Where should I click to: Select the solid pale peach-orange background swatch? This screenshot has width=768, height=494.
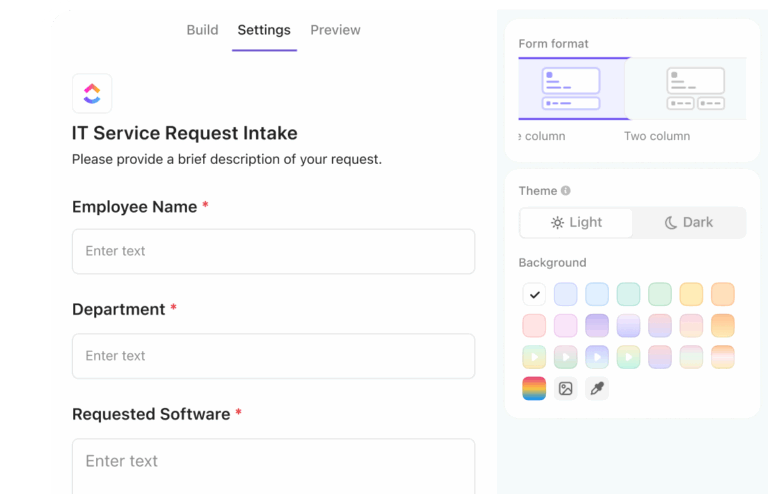tap(722, 295)
